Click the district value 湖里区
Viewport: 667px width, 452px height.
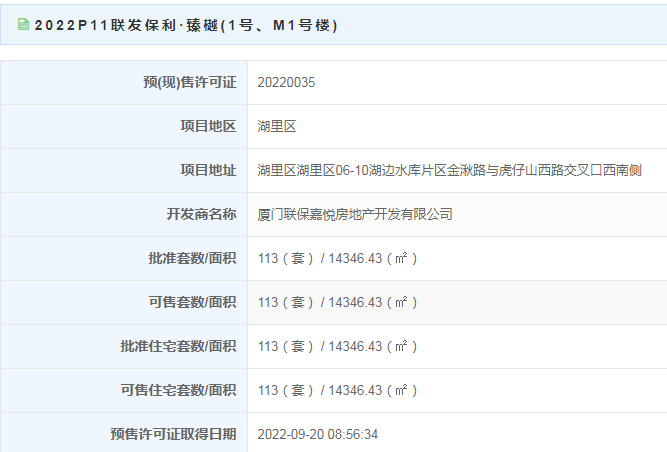[x=277, y=126]
